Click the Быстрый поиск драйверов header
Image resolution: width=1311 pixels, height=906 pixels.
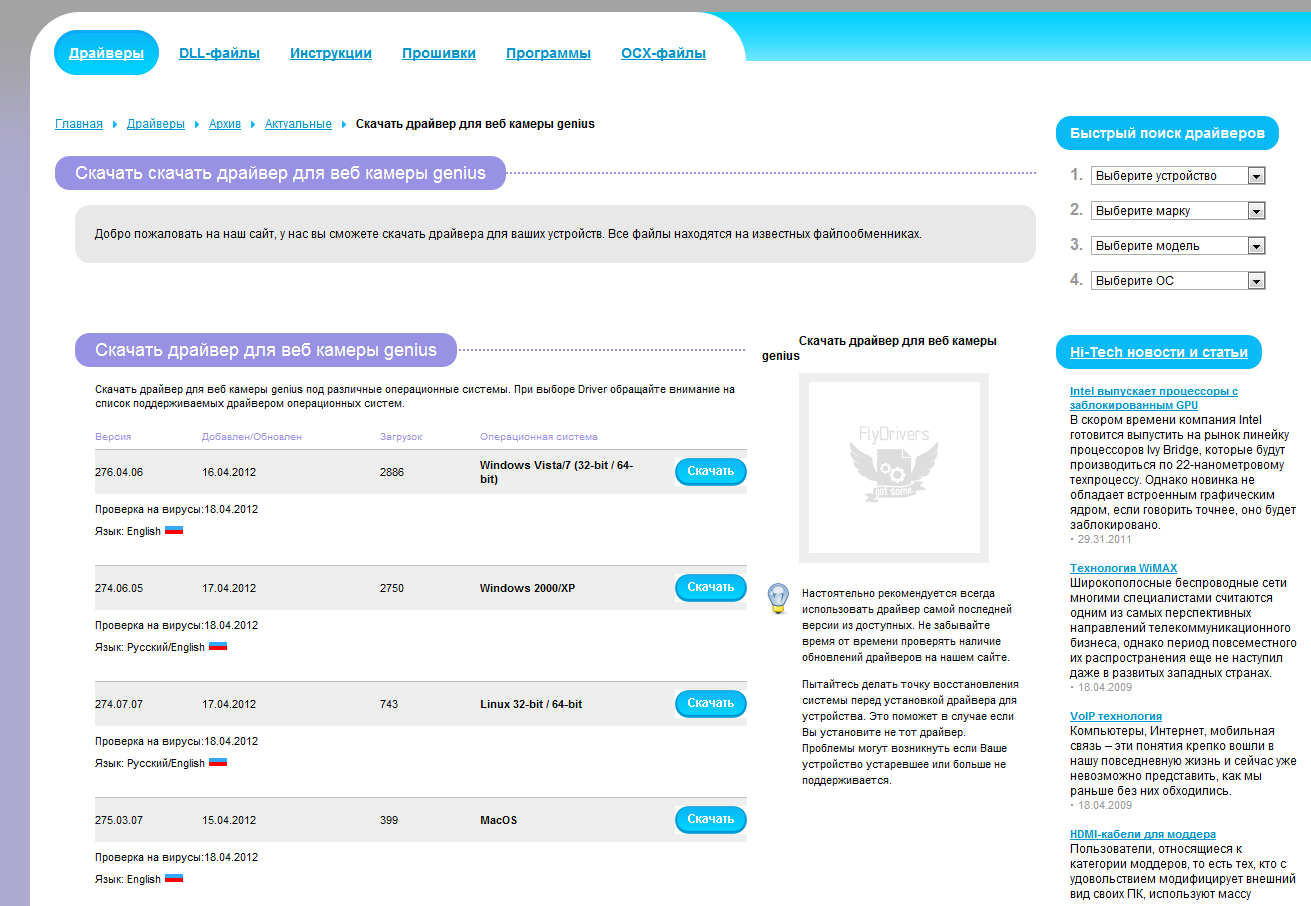point(1167,133)
